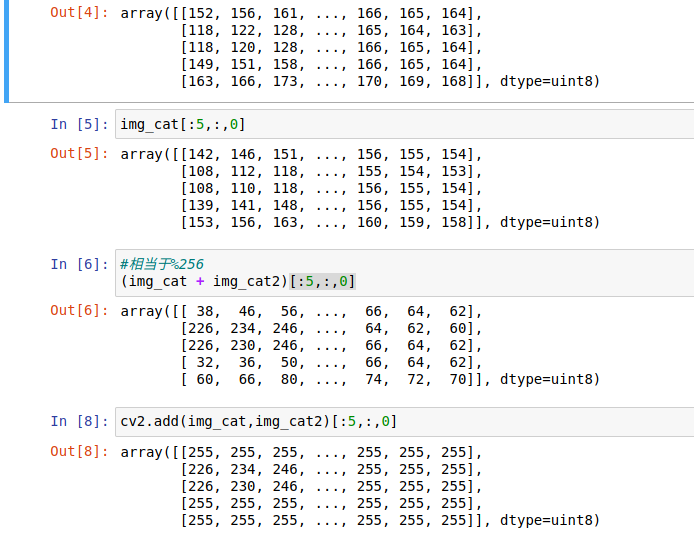Click the plus operator in cell 6
This screenshot has height=552, width=694.
coord(200,282)
